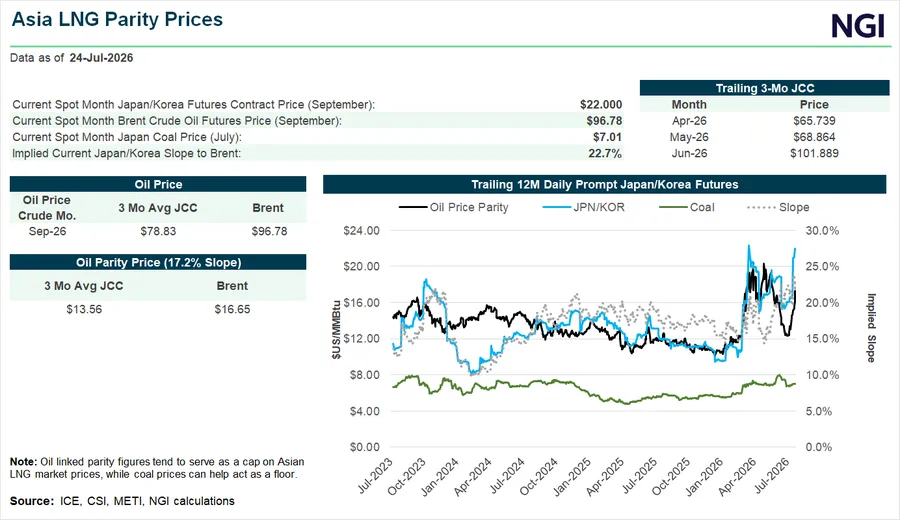This screenshot has width=900, height=520.
Task: Click the 25.0% slope axis label
Action: 822,266
